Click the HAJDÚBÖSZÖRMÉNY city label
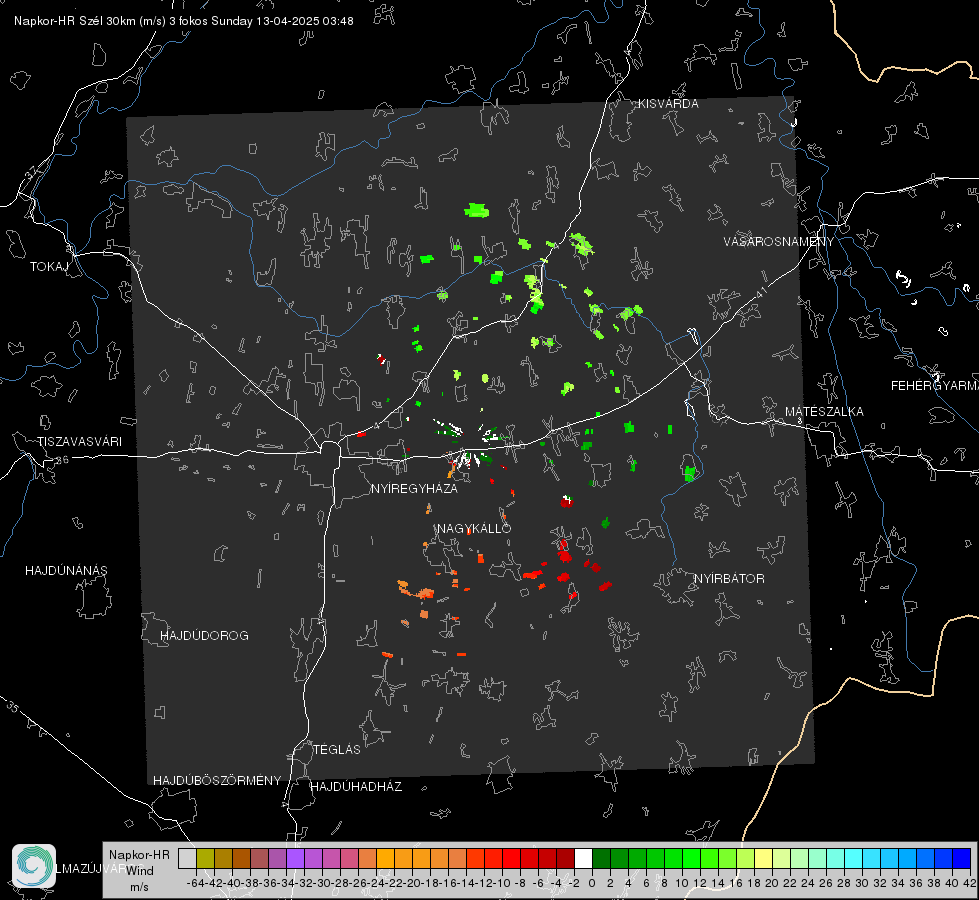Viewport: 979px width, 900px height. (x=217, y=781)
